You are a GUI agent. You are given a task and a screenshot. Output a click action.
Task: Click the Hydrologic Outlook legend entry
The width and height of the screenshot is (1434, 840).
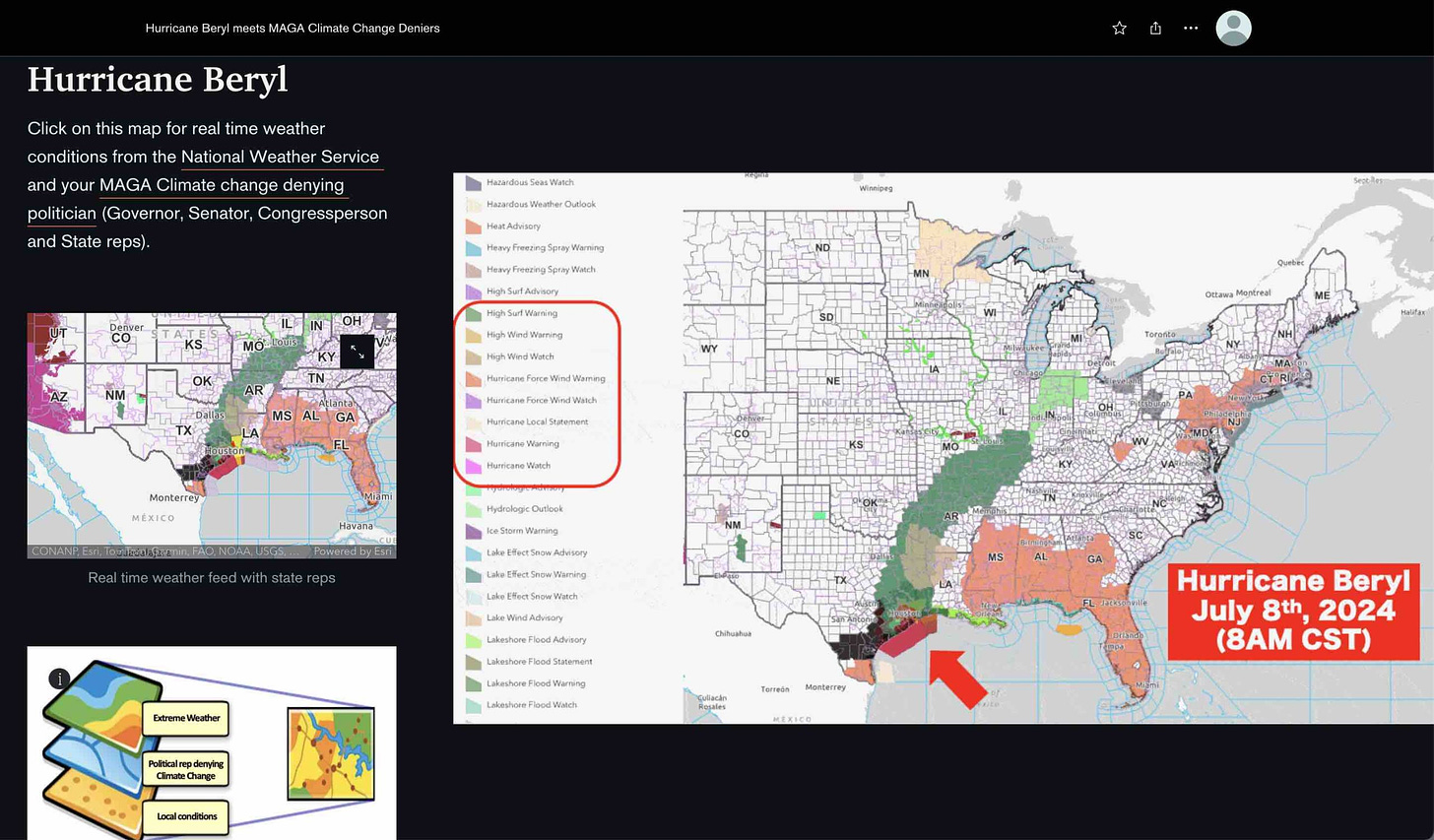(514, 509)
